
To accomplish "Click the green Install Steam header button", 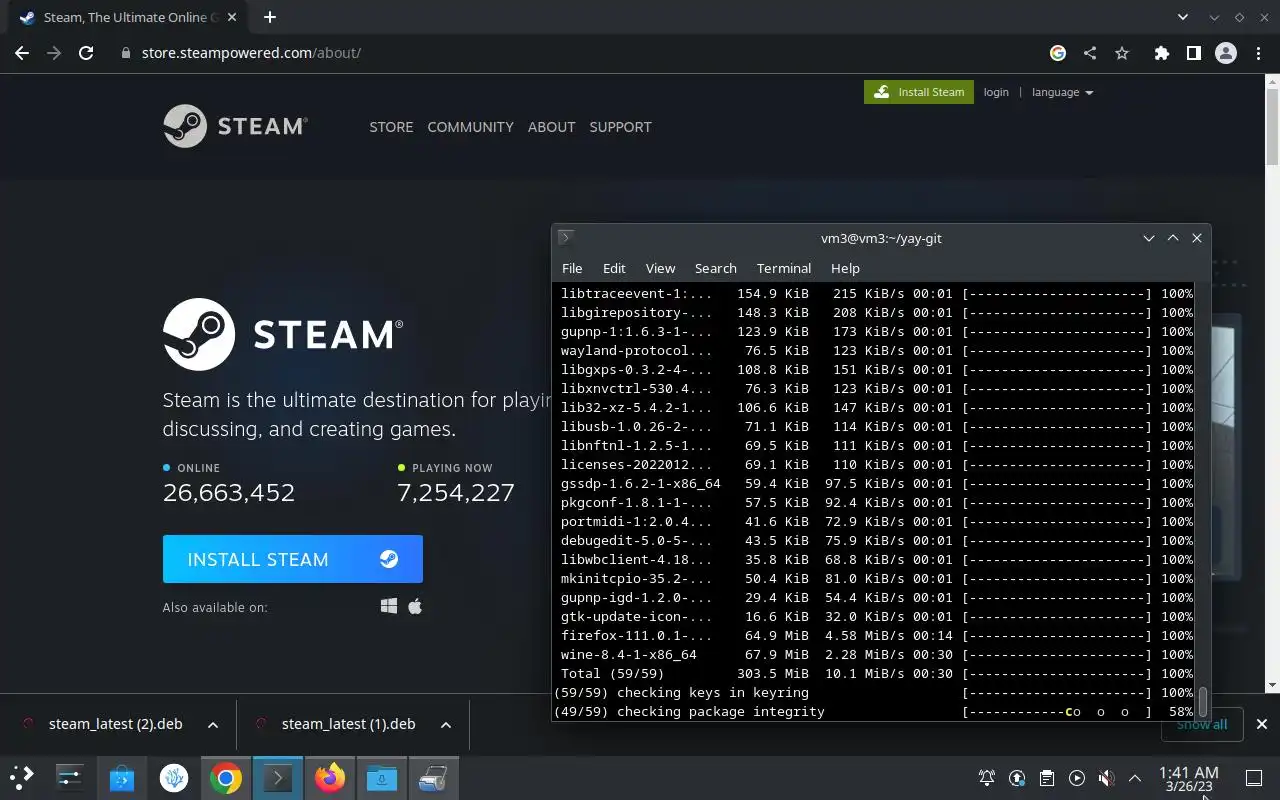I will [x=919, y=92].
